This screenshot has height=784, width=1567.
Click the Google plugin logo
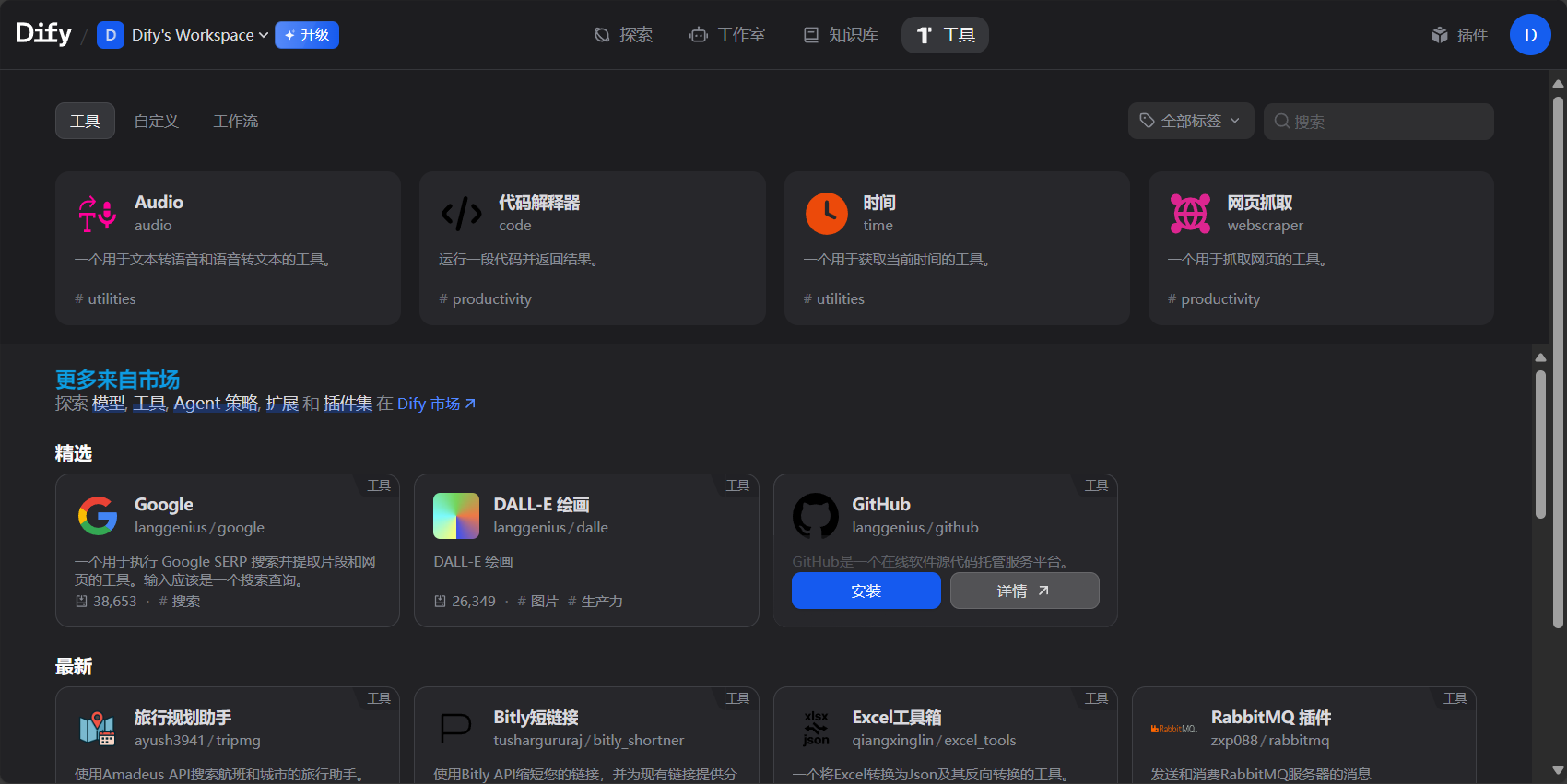pos(97,516)
